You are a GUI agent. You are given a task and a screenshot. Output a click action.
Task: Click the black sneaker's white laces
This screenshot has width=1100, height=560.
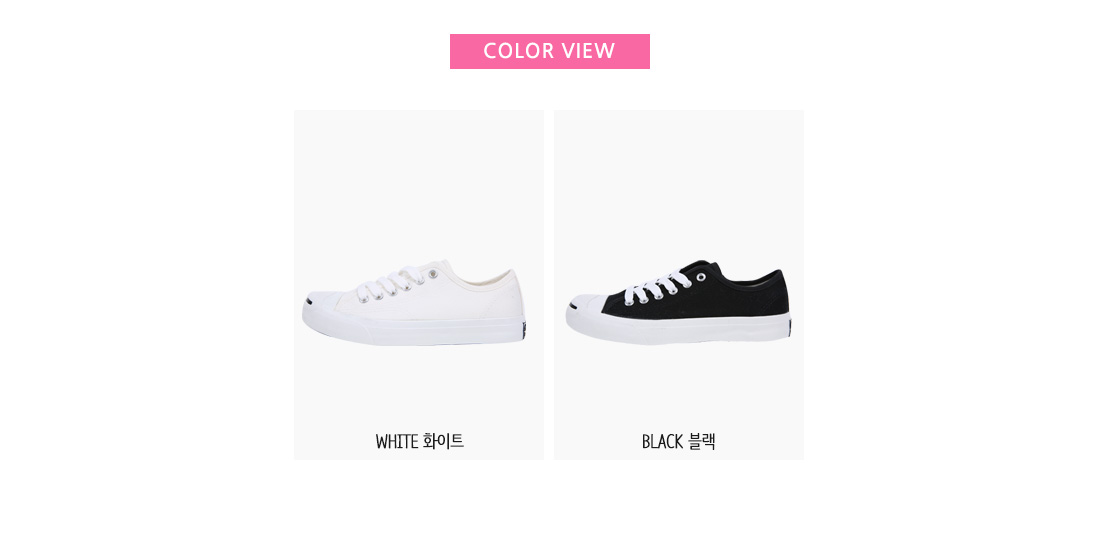click(x=656, y=286)
